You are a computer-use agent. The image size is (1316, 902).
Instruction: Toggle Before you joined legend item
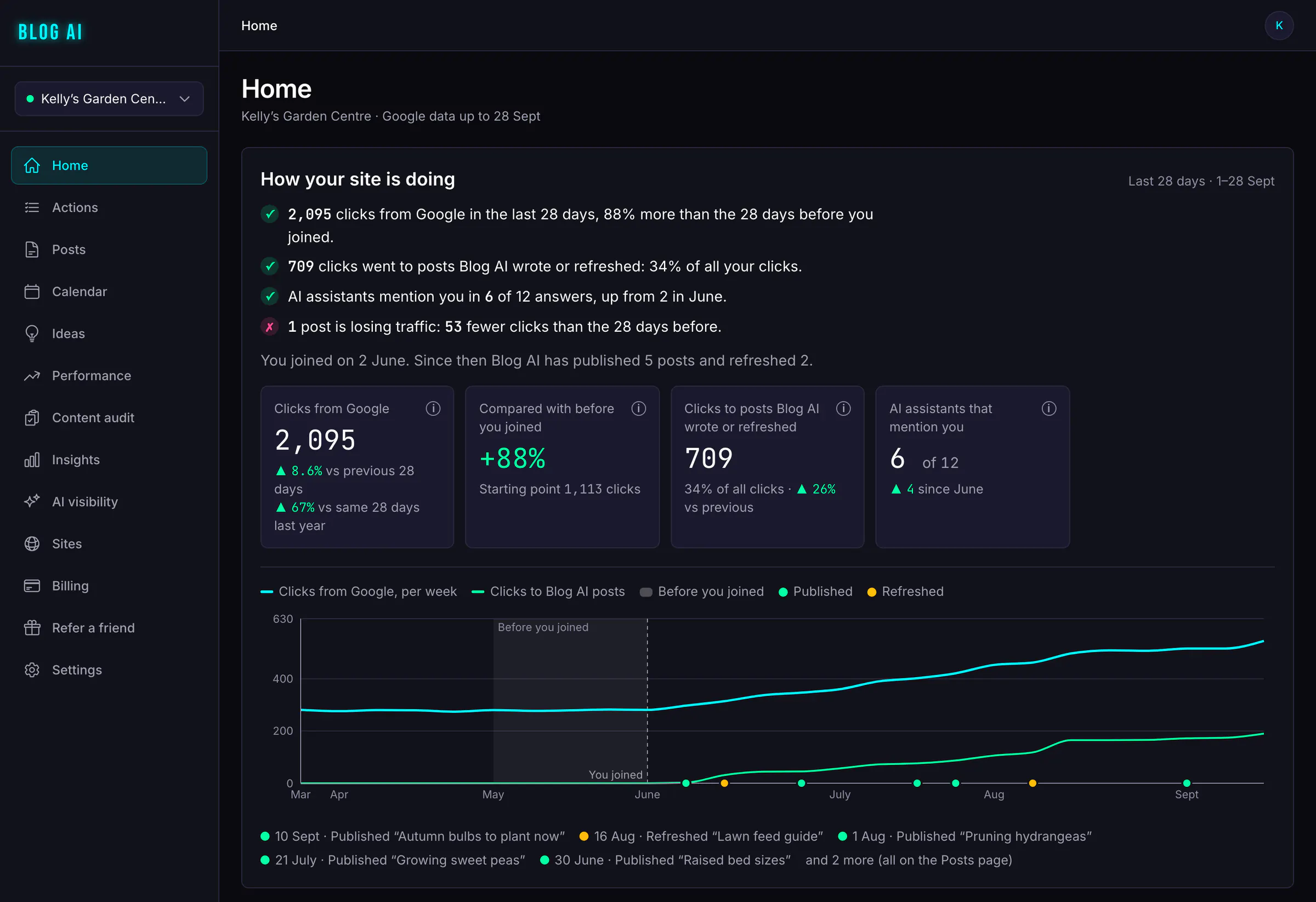702,591
